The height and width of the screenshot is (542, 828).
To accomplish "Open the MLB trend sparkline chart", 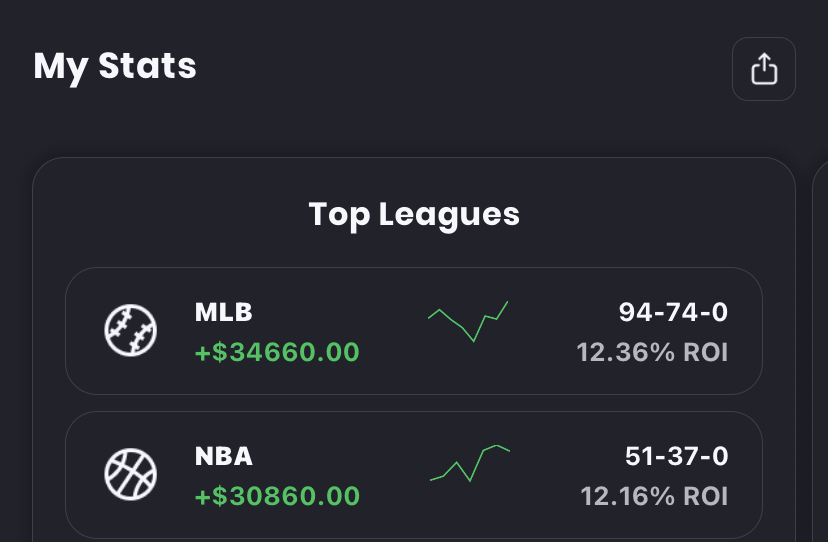I will (x=468, y=322).
